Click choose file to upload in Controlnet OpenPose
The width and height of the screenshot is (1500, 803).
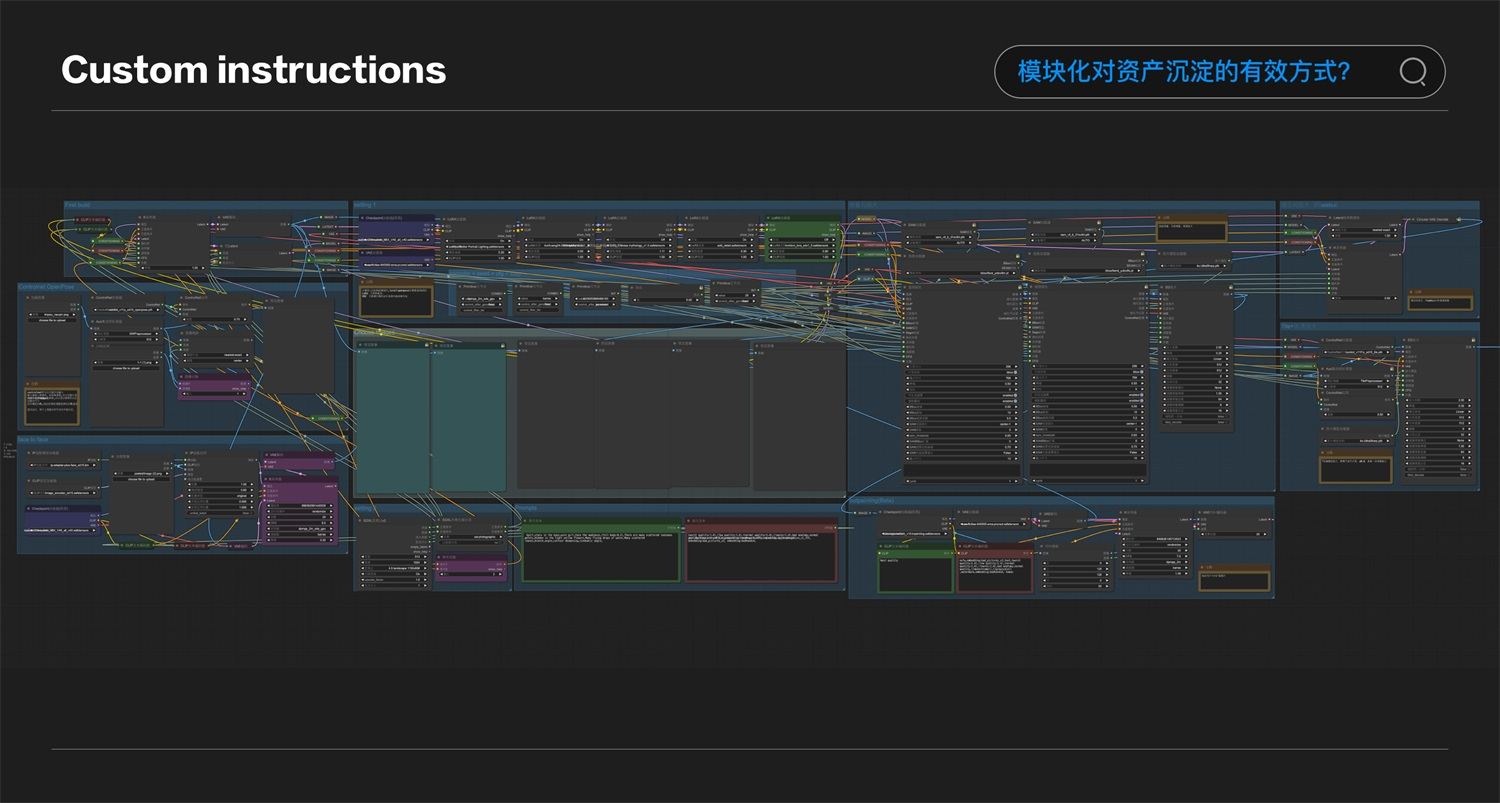[x=52, y=320]
